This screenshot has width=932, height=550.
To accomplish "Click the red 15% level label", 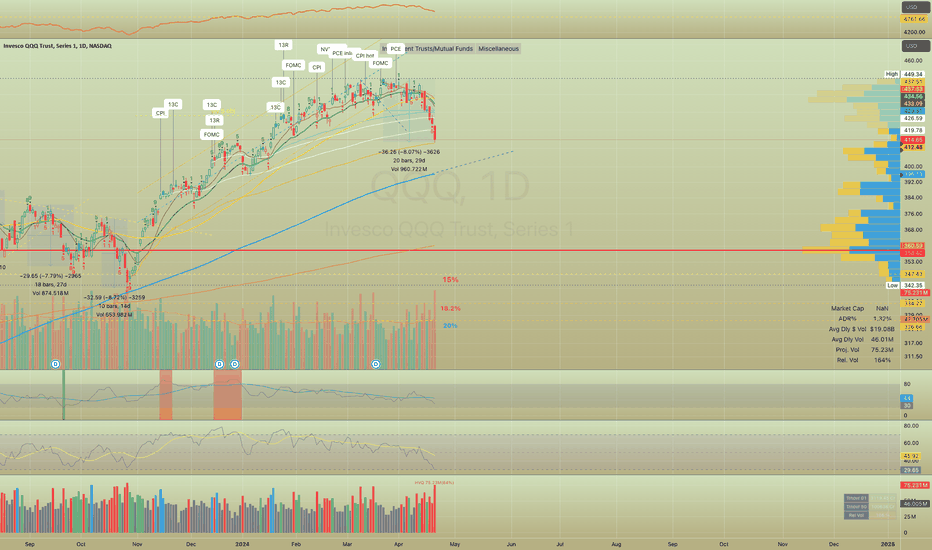I will click(451, 279).
